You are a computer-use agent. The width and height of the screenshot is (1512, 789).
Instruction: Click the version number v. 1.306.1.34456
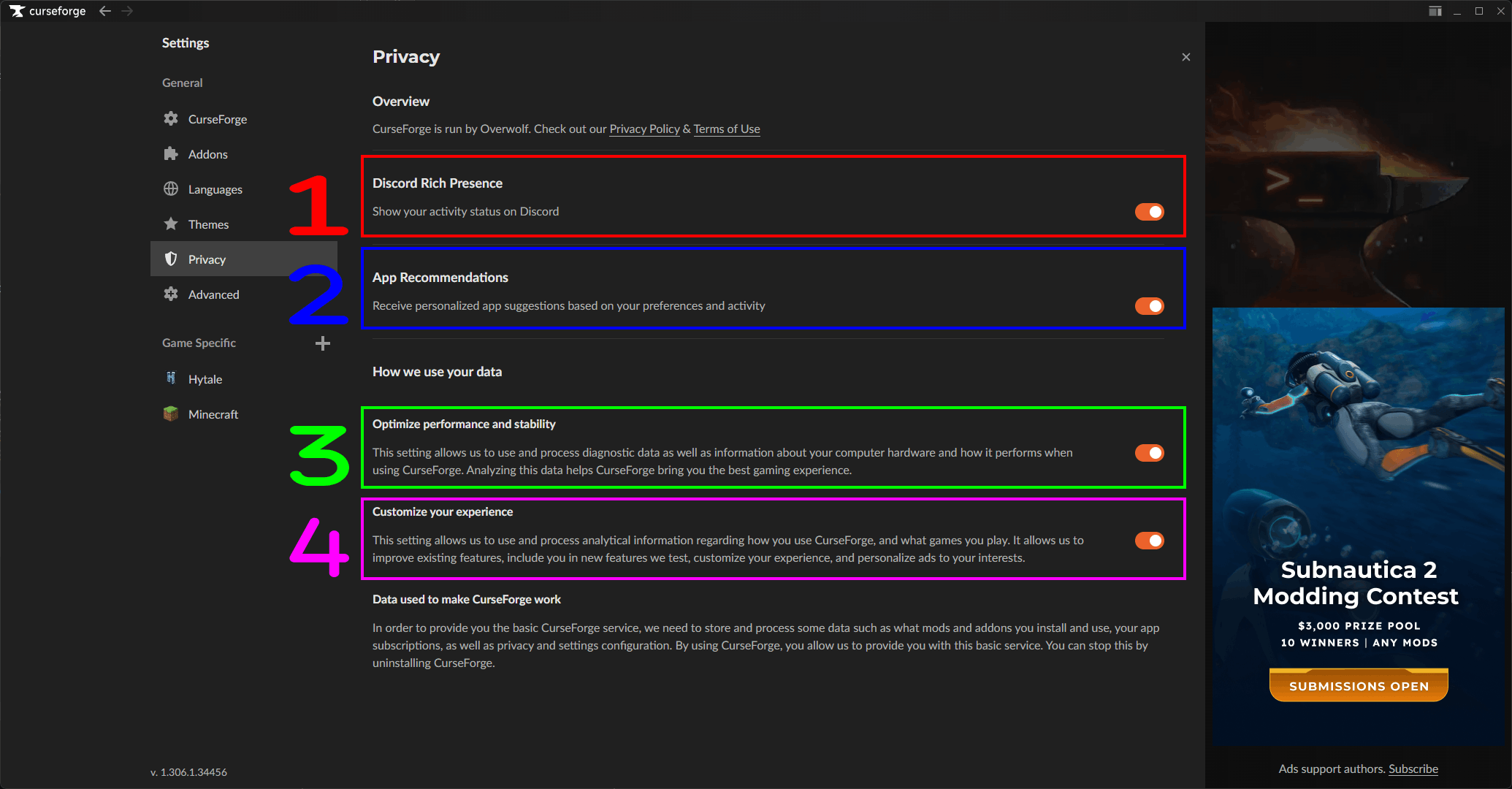[x=188, y=771]
